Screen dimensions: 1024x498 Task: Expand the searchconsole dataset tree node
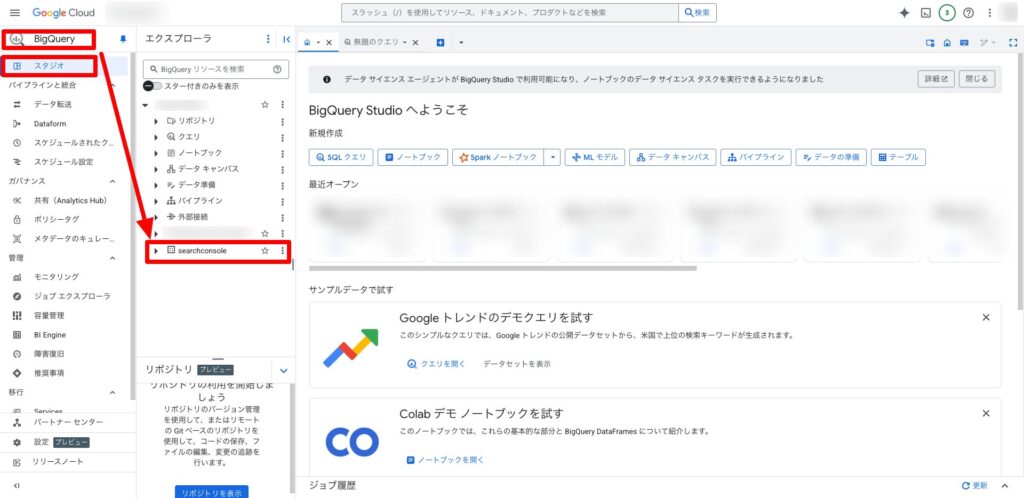coord(156,251)
